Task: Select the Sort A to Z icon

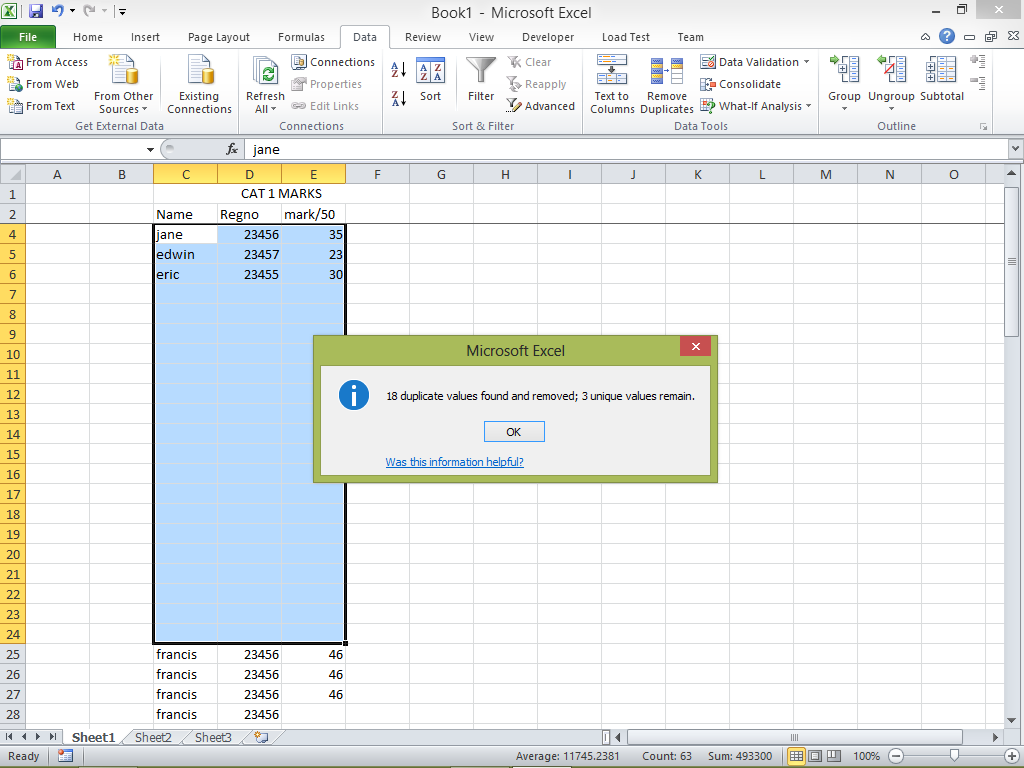Action: click(x=398, y=70)
